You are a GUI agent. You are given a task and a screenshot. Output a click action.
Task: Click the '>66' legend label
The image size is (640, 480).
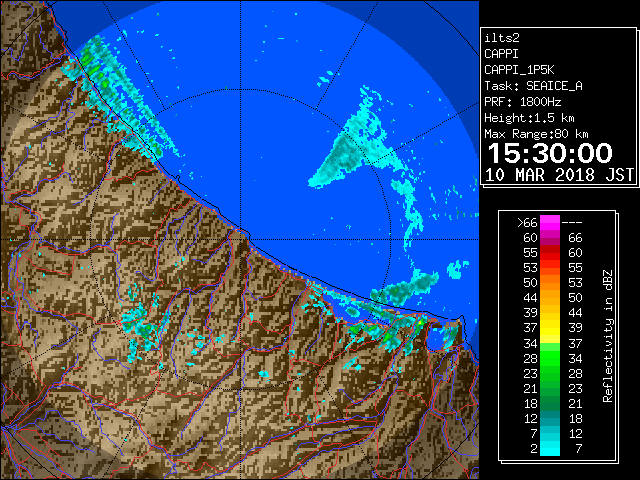527,222
